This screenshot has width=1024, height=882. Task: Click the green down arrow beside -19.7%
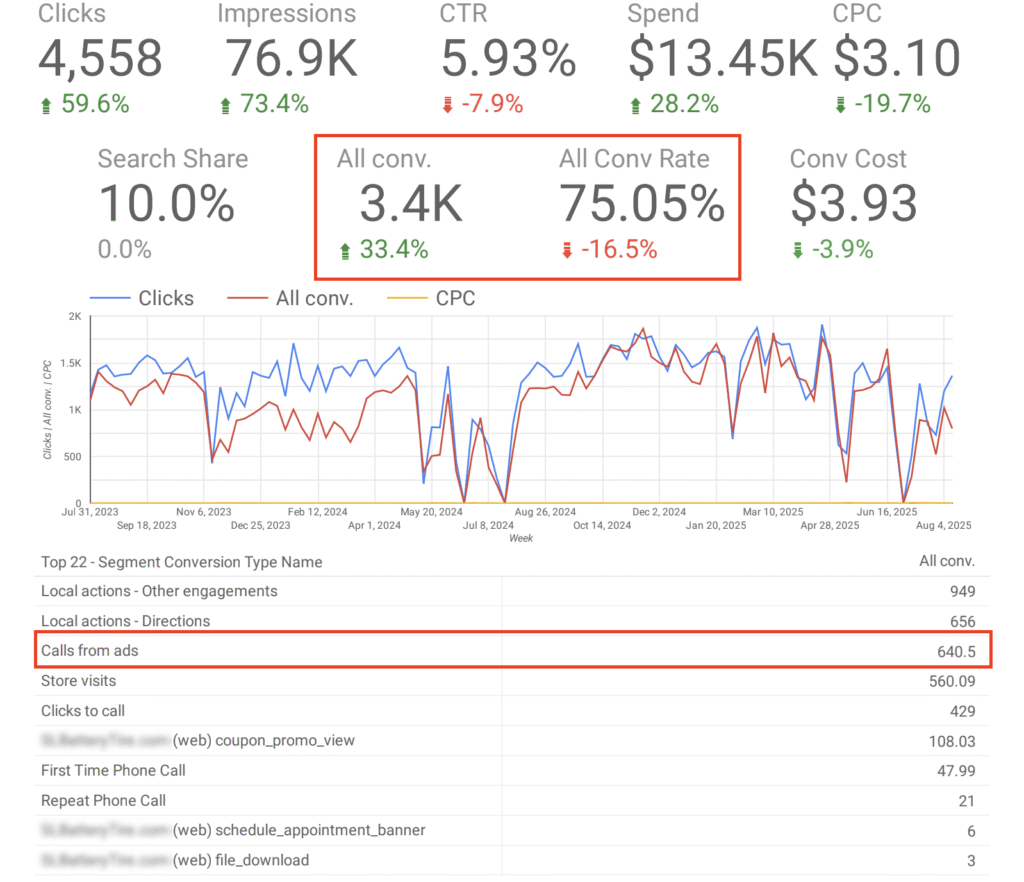point(841,105)
